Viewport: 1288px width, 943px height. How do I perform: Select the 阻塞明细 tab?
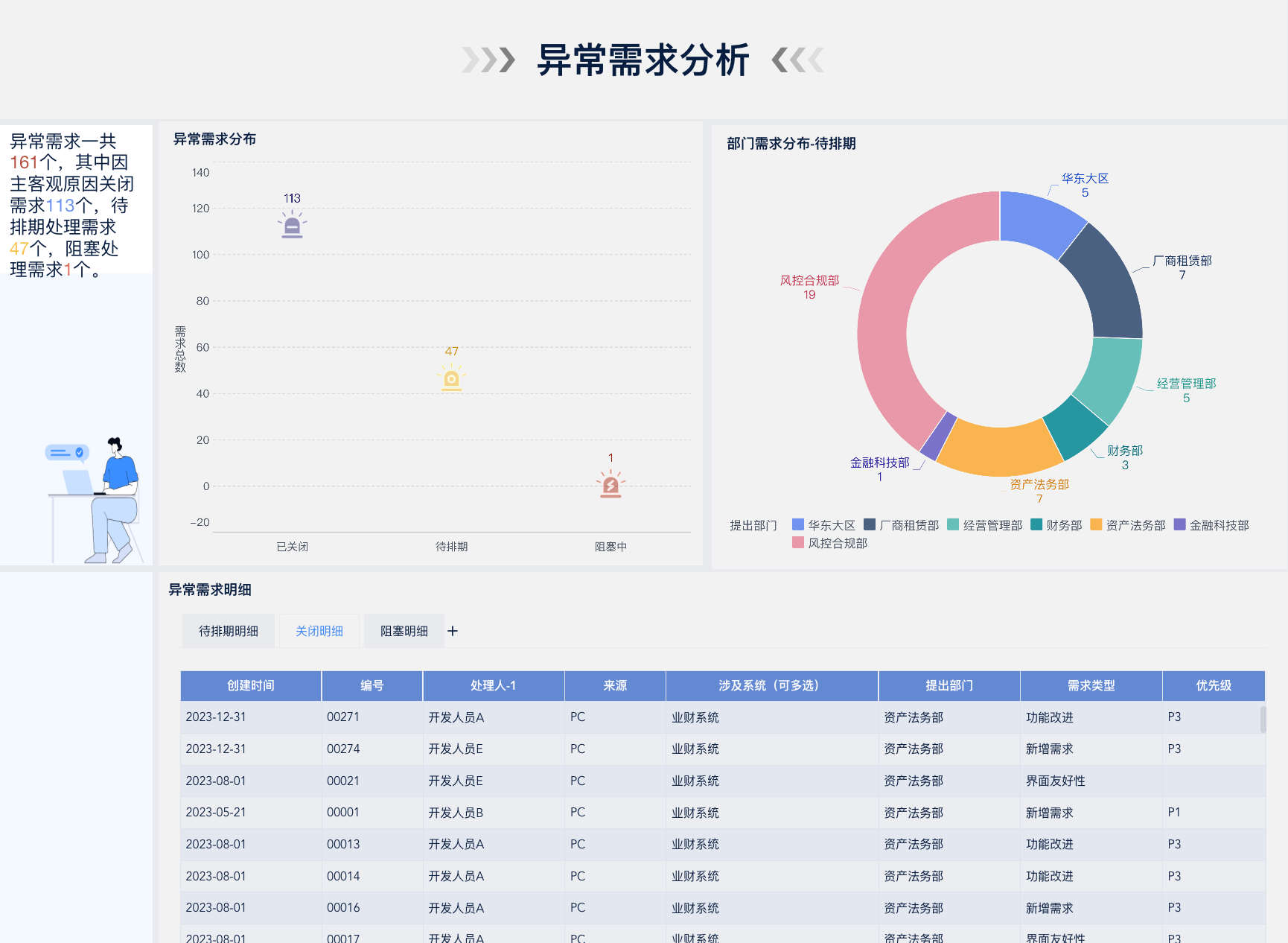[x=404, y=631]
